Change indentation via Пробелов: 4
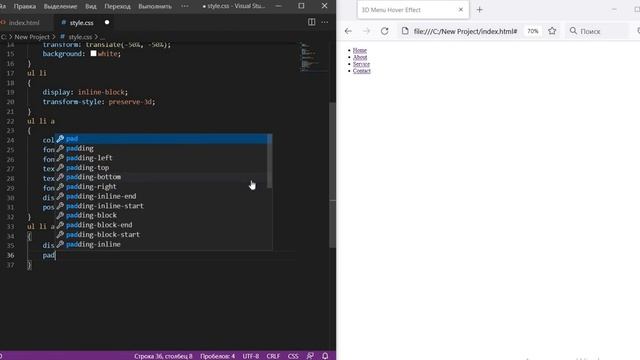 218,356
